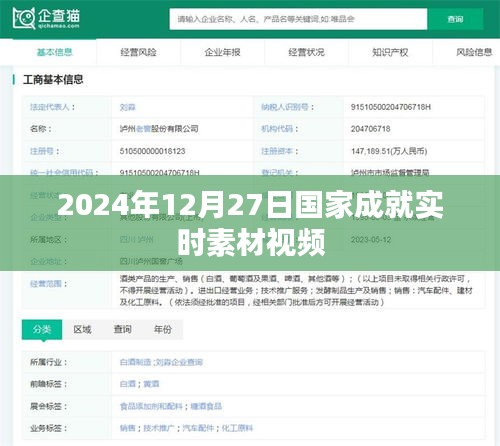Screen dimensions: 500x446
Task: Click the 黄酒 tag link
Action: (x=151, y=384)
